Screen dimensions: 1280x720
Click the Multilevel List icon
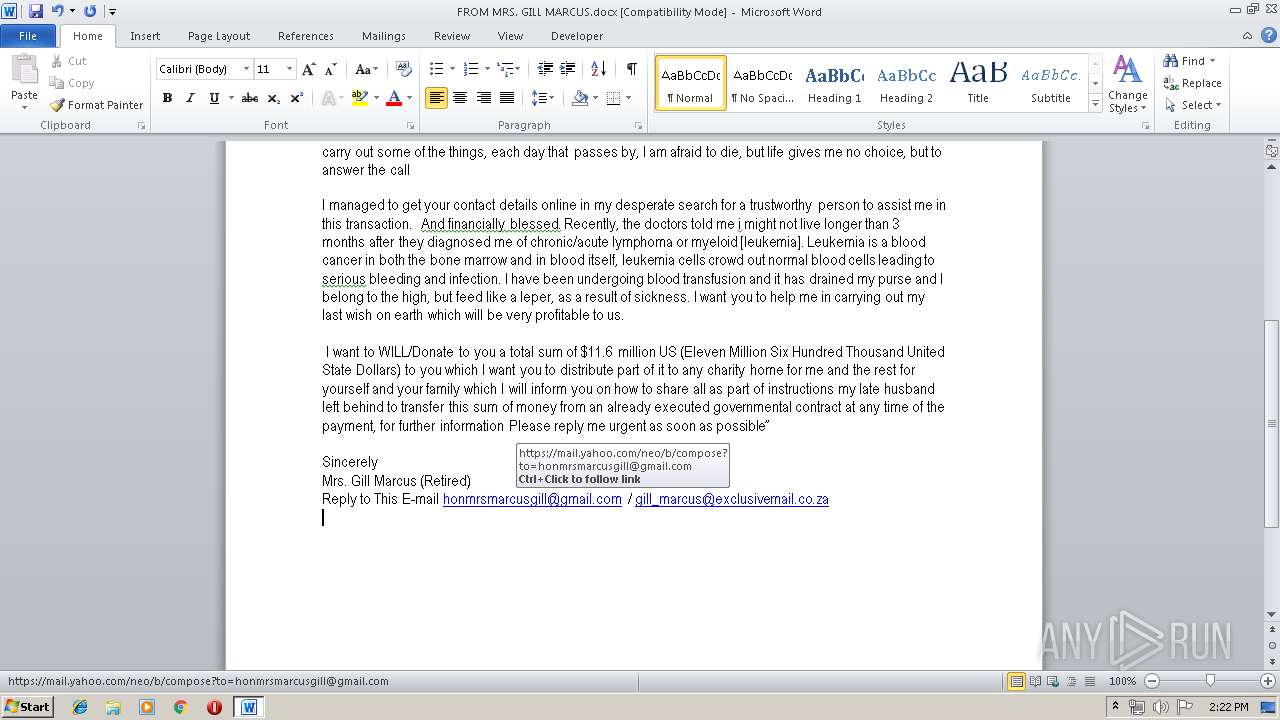506,69
